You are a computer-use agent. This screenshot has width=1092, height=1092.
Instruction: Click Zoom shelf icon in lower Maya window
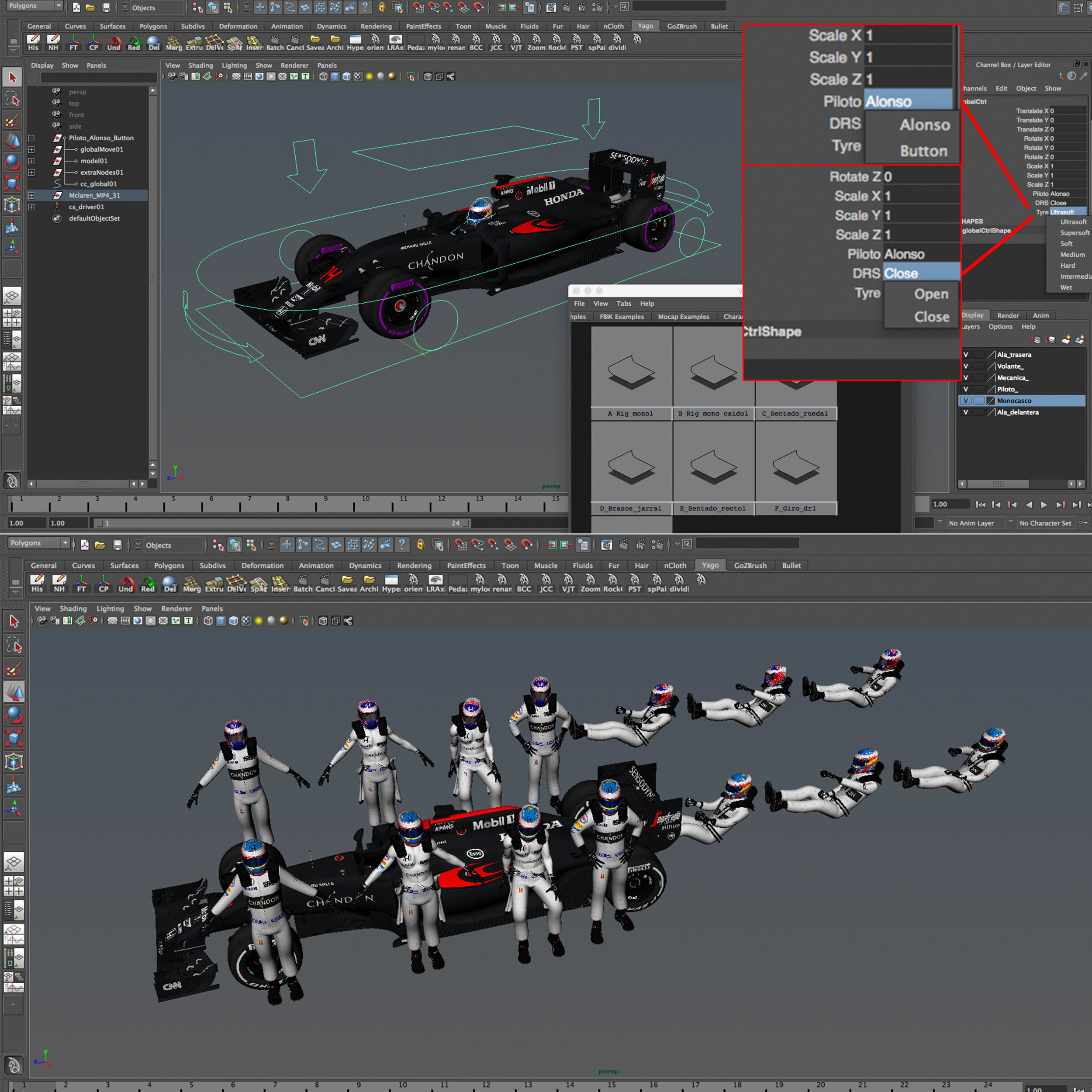click(590, 583)
